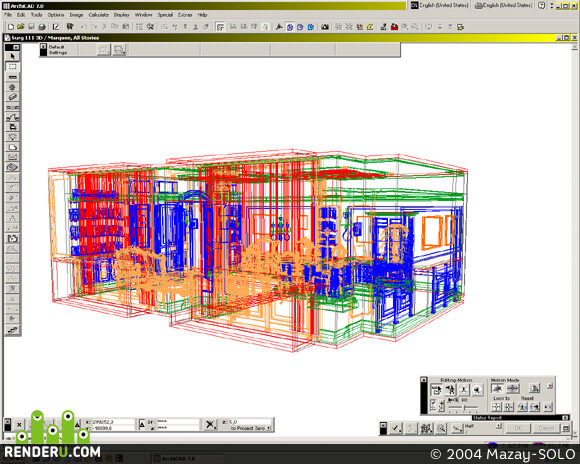The width and height of the screenshot is (580, 464).
Task: Select the Marquee tool in toolbox
Action: click(x=13, y=67)
